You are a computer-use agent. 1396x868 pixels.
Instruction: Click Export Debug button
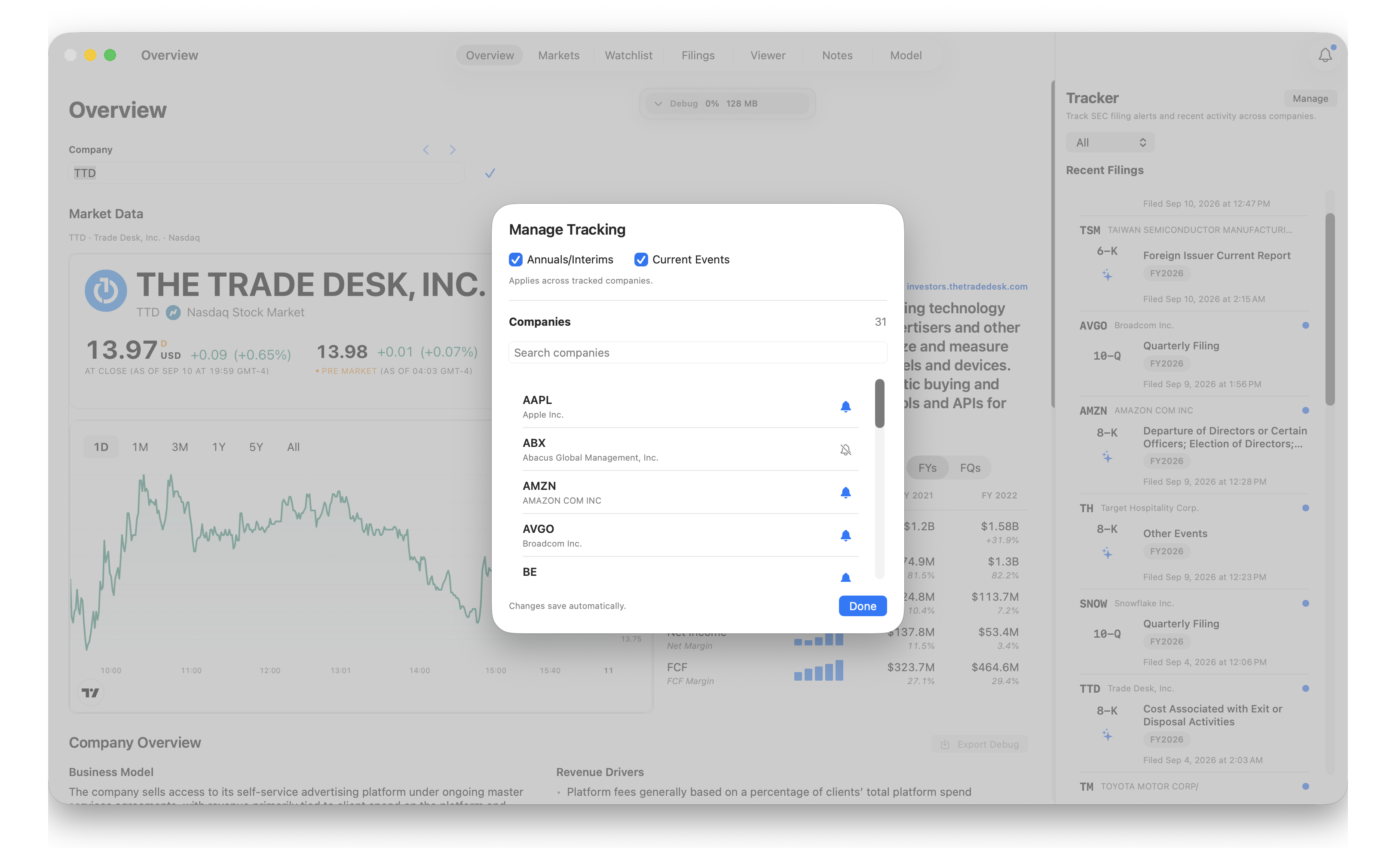(x=980, y=745)
